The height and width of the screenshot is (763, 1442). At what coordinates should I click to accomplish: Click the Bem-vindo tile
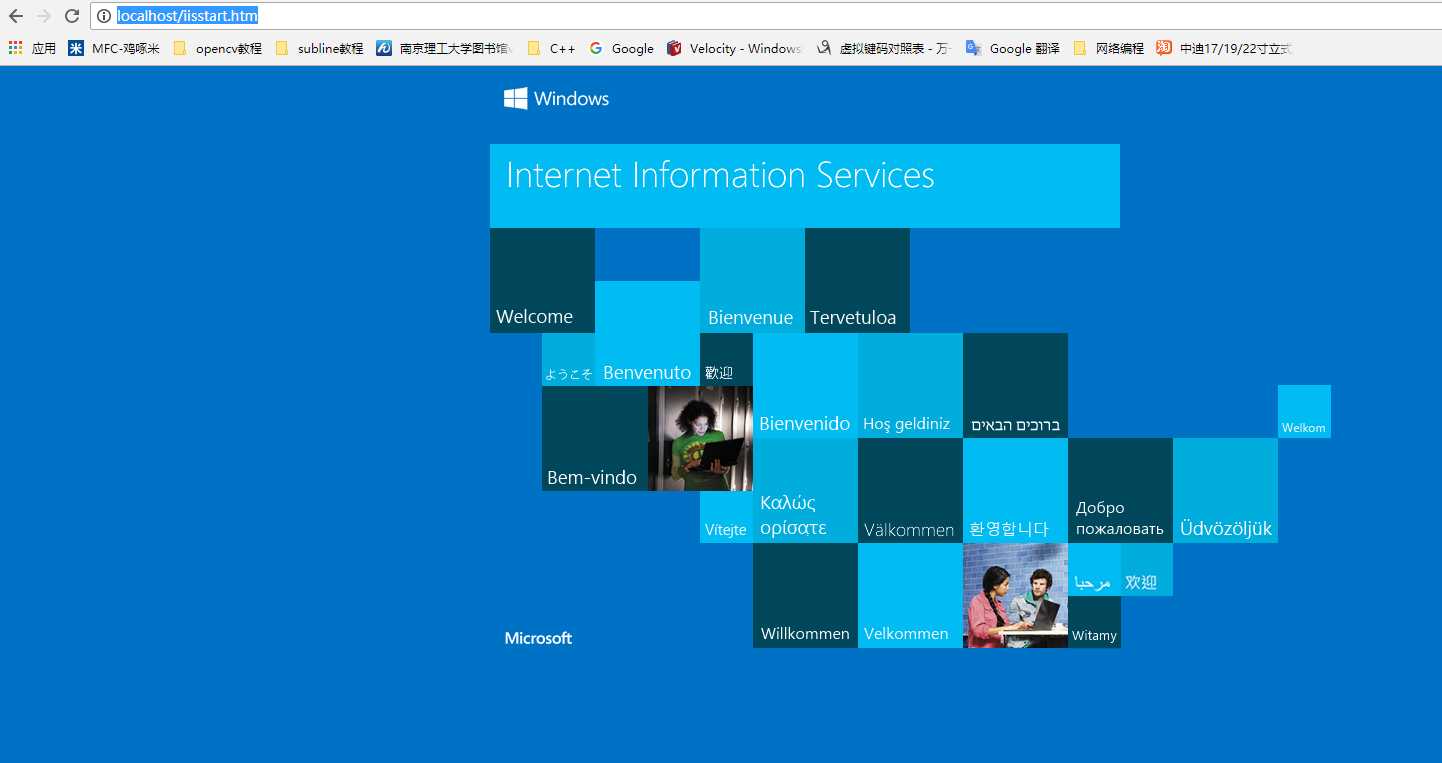point(595,438)
